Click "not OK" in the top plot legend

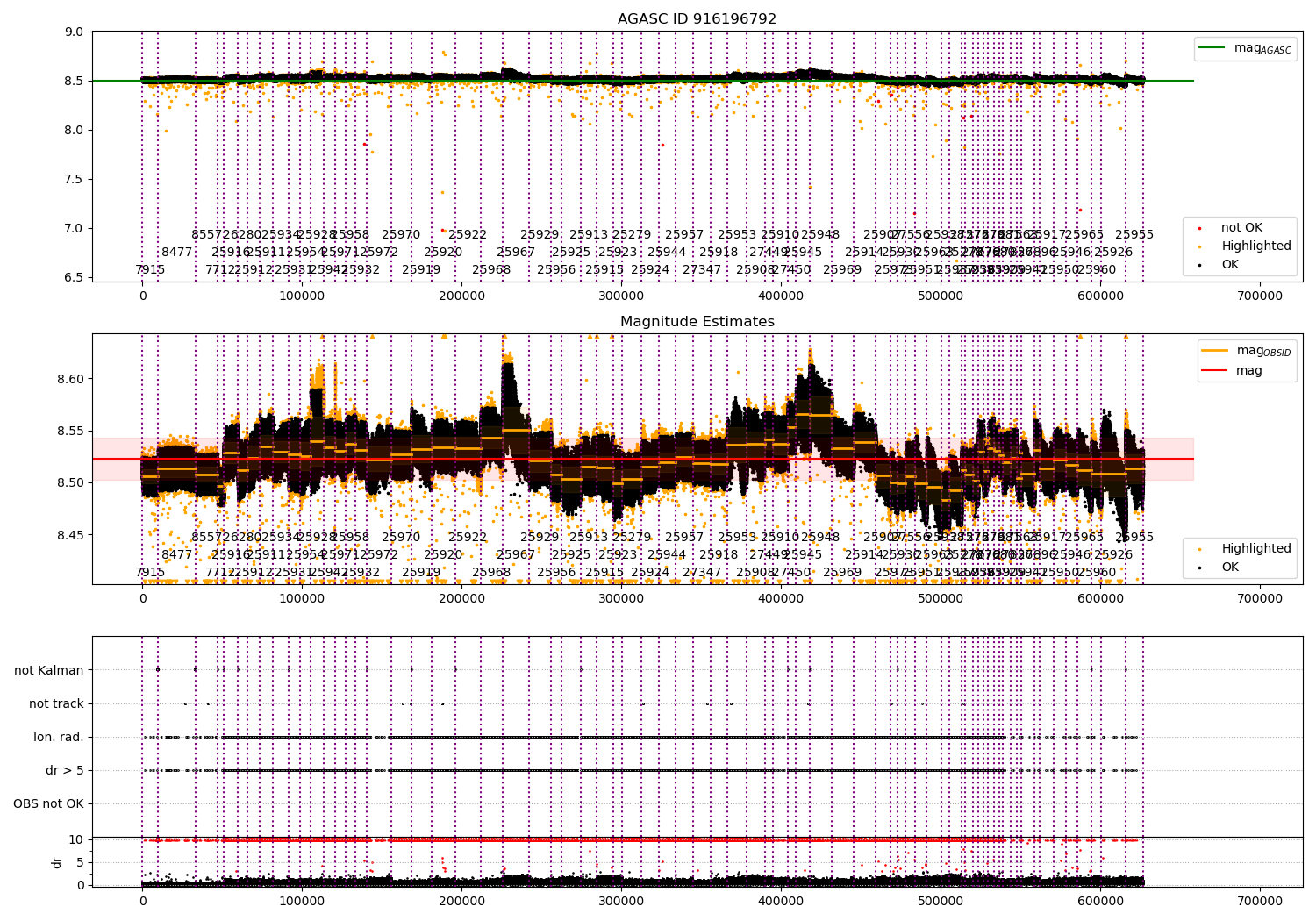(1241, 228)
